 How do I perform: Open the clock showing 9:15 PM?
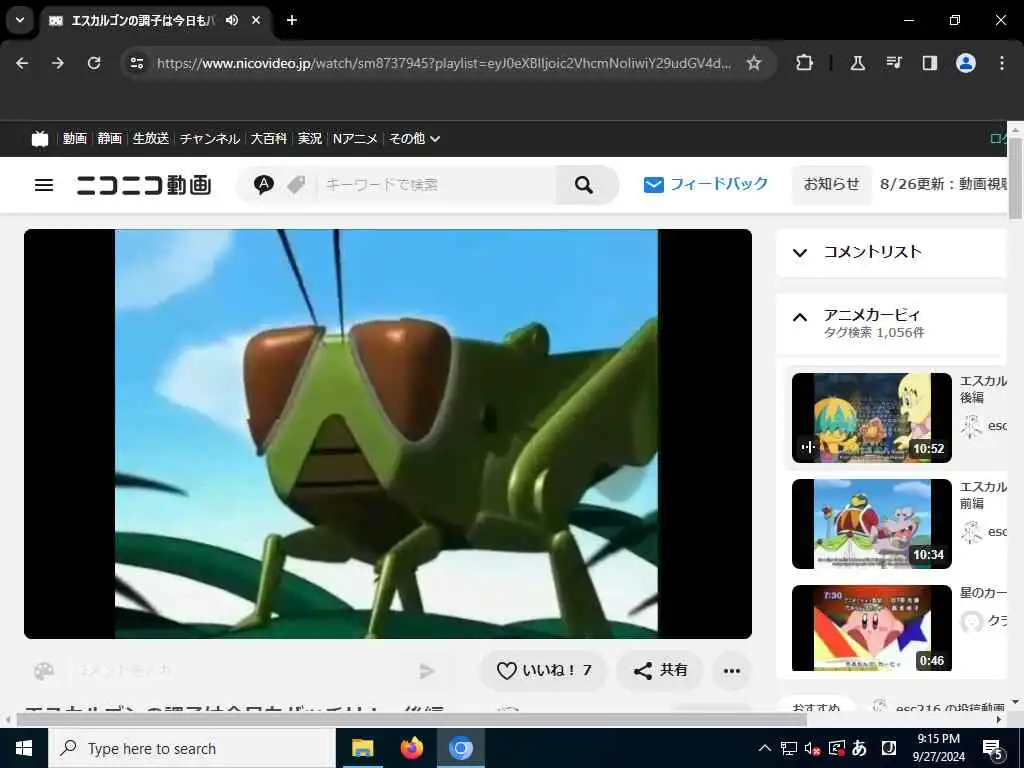[x=938, y=748]
